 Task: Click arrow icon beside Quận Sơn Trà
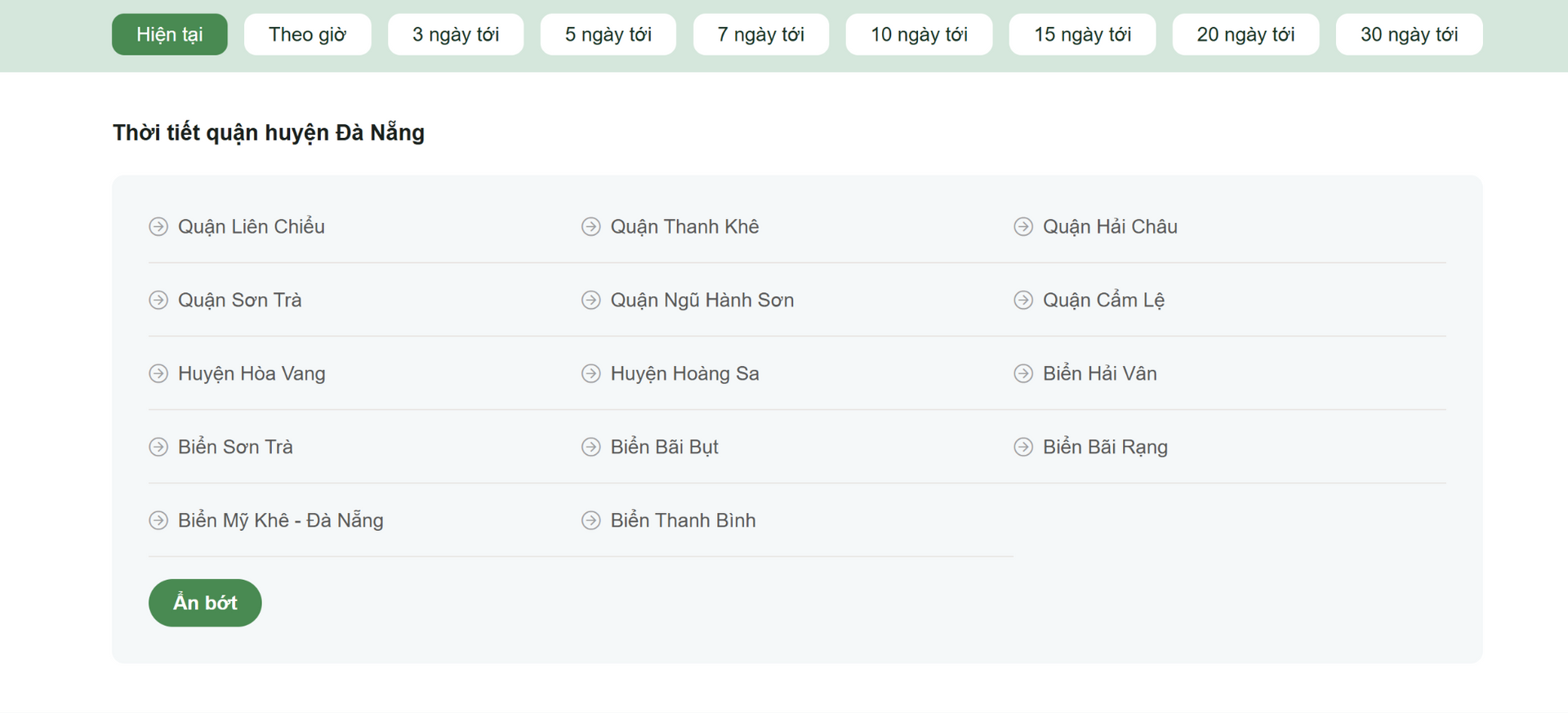click(158, 300)
